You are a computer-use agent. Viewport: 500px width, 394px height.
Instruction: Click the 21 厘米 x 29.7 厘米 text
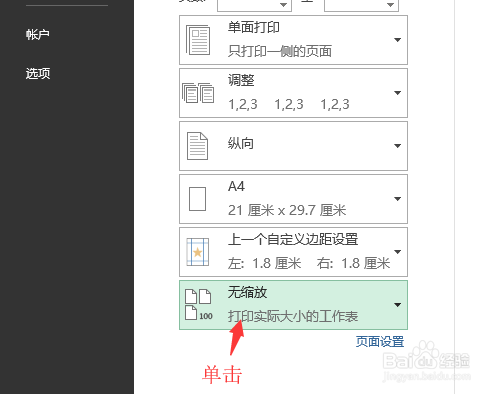[x=287, y=210]
